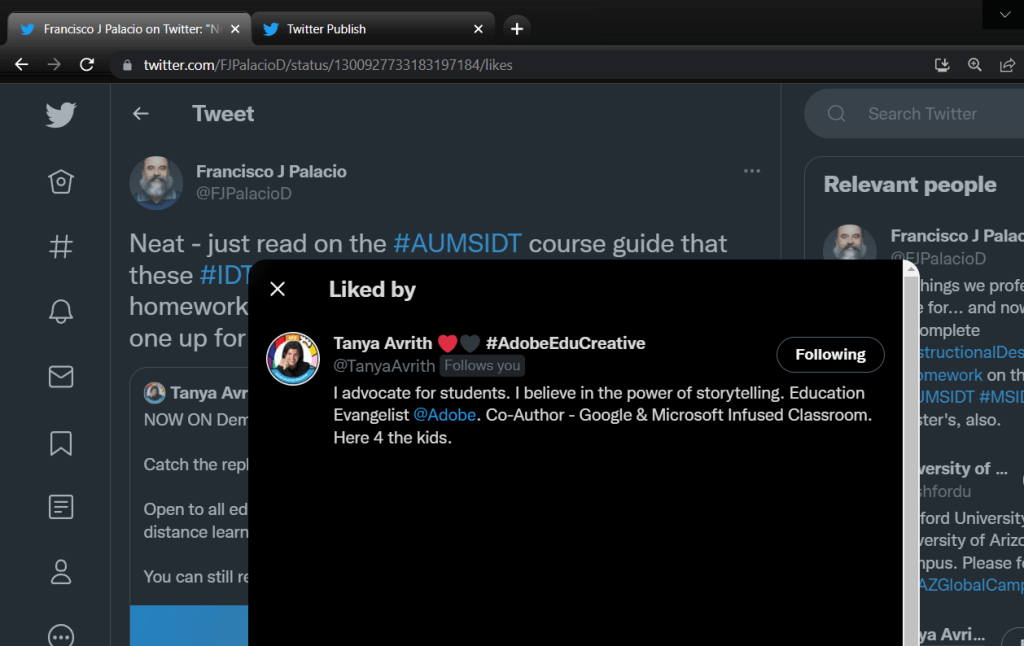Click the Twitter bird logo in sidebar
1024x646 pixels.
[x=60, y=115]
